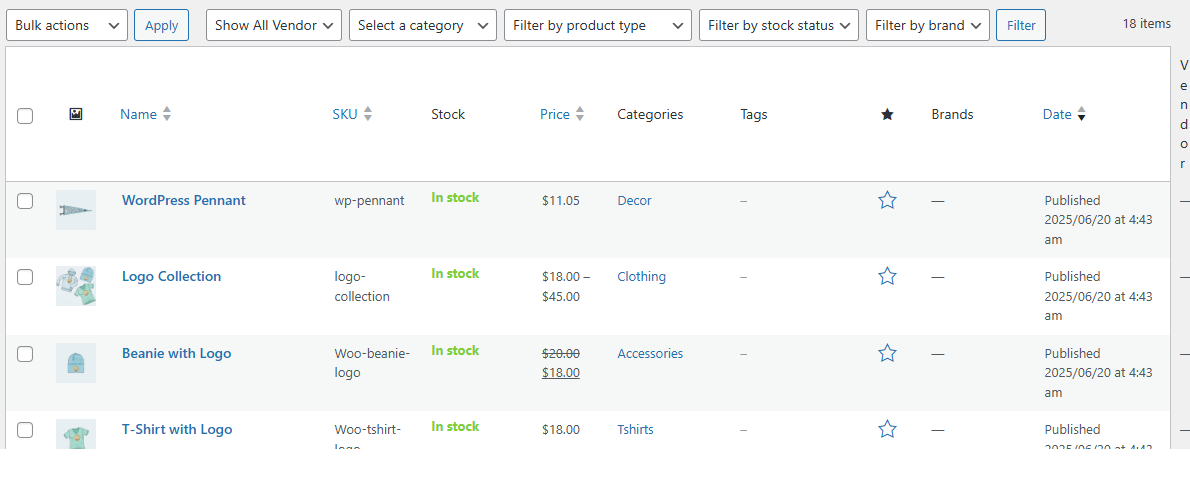Toggle featured star for Logo Collection
The height and width of the screenshot is (489, 1190).
click(887, 277)
